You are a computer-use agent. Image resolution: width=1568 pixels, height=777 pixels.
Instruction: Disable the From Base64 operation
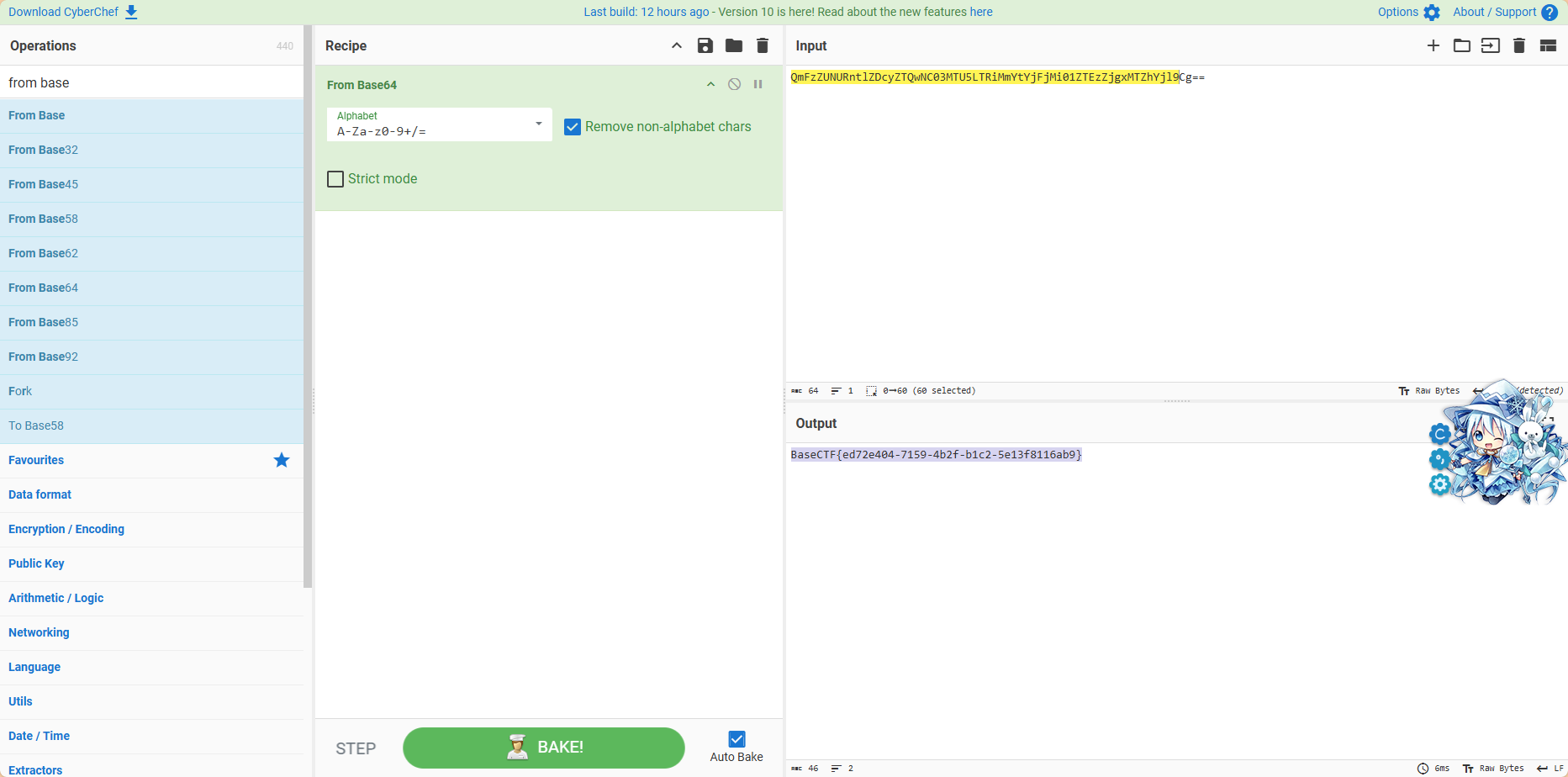click(734, 84)
